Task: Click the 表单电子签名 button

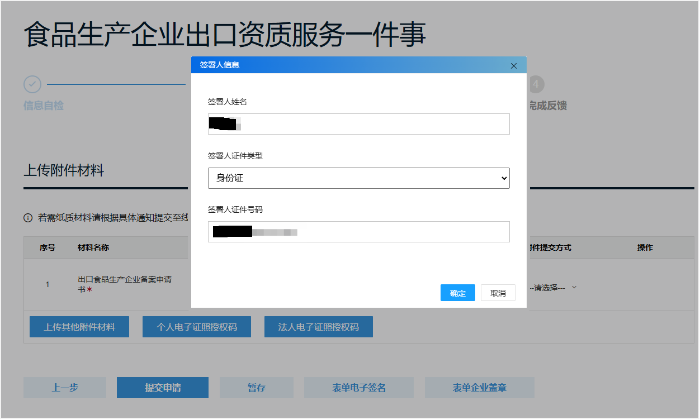Action: (358, 387)
